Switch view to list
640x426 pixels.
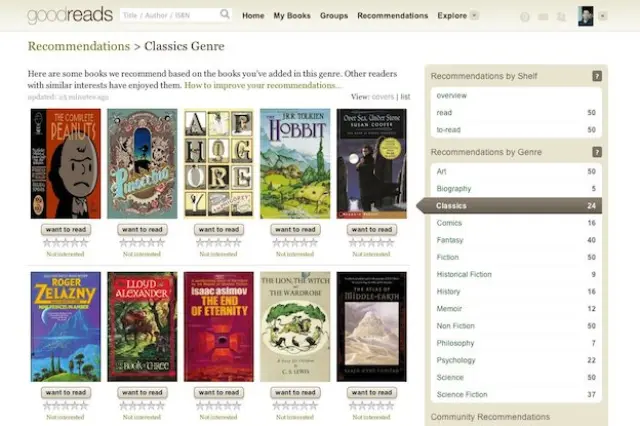(405, 97)
